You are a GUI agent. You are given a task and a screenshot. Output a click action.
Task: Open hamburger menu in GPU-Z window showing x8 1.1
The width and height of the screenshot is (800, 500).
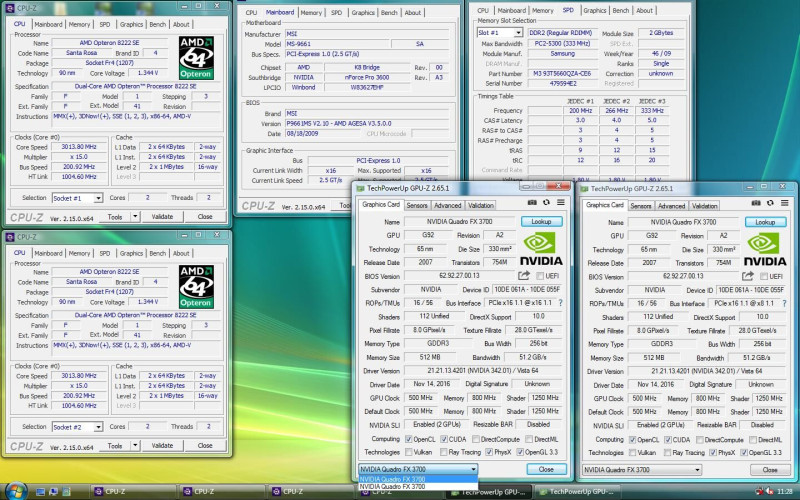[785, 203]
